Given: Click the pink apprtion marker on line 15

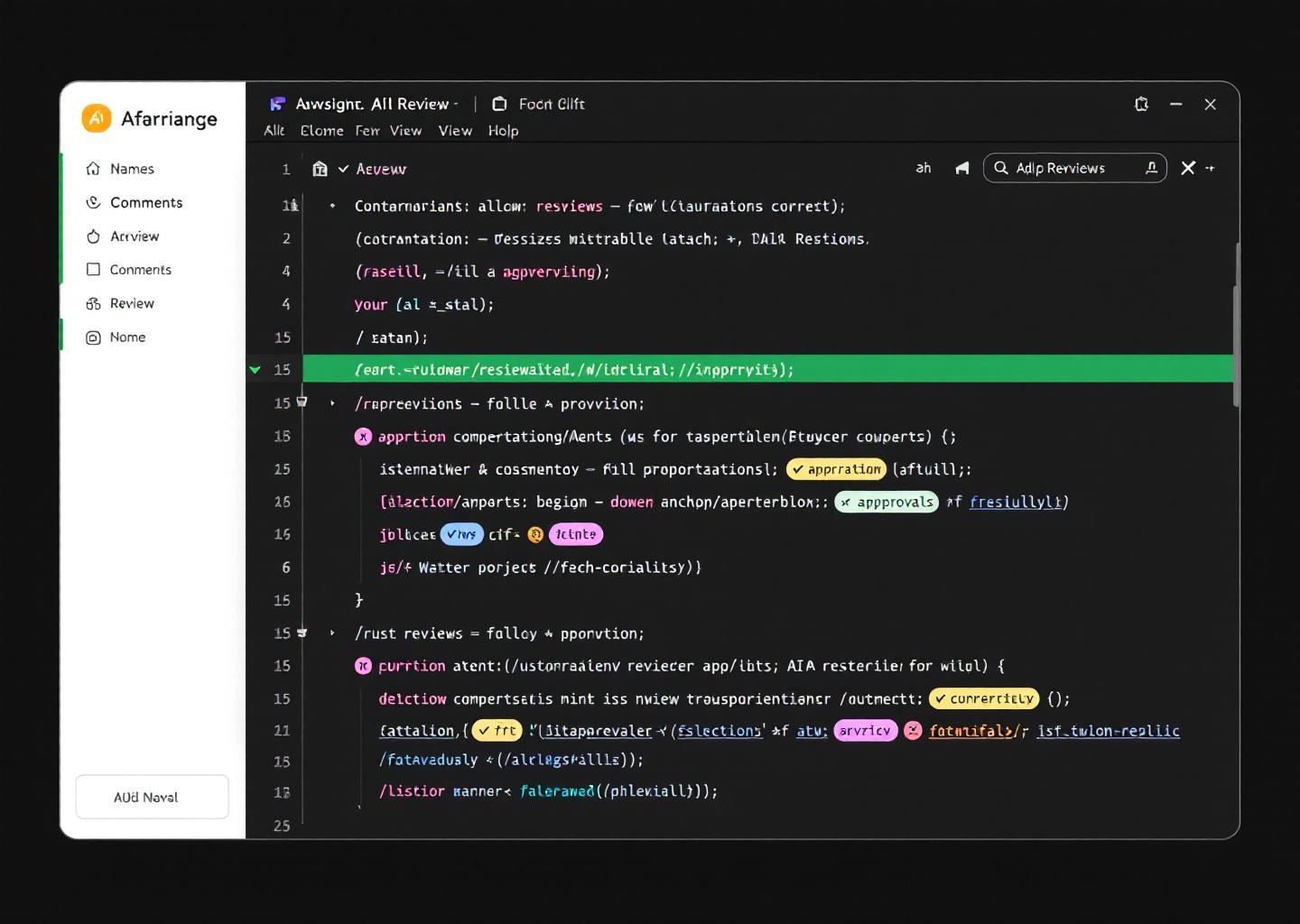Looking at the screenshot, I should coord(363,436).
